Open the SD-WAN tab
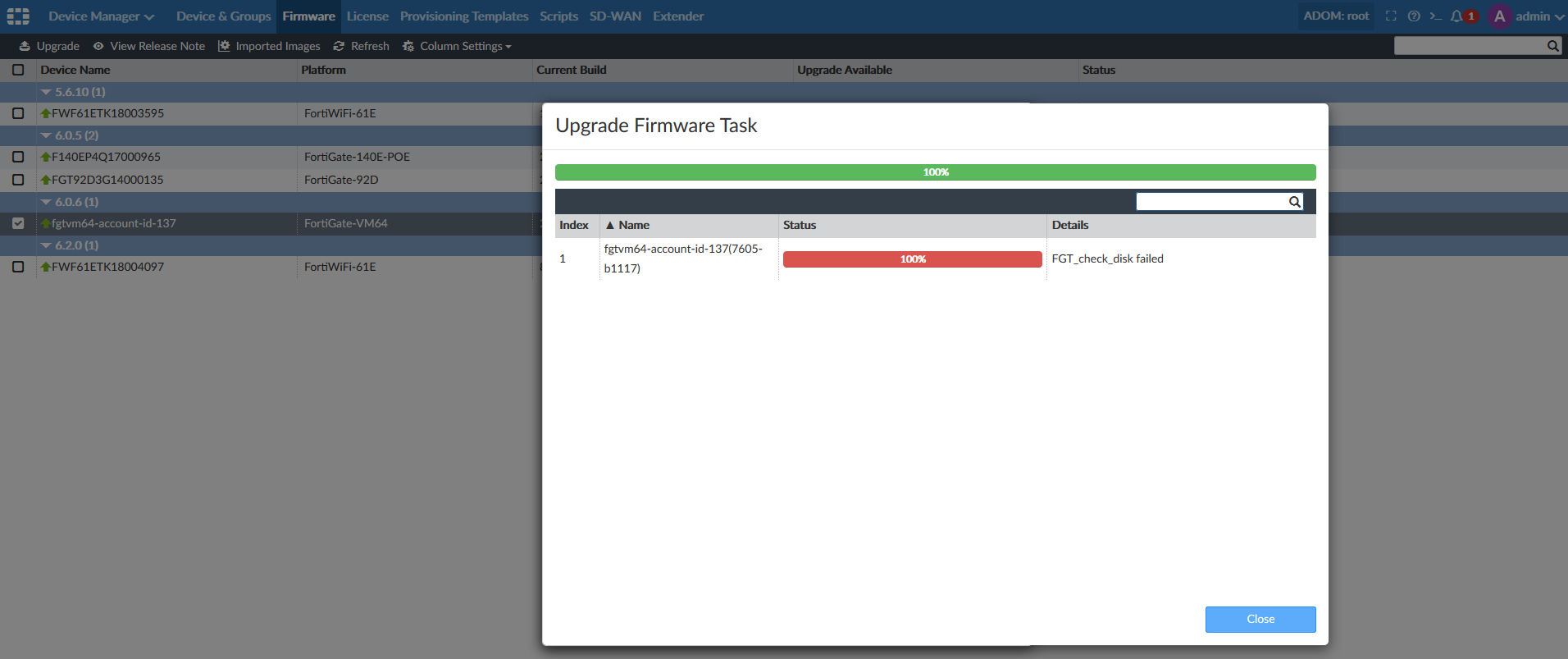Image resolution: width=1568 pixels, height=659 pixels. pos(615,16)
